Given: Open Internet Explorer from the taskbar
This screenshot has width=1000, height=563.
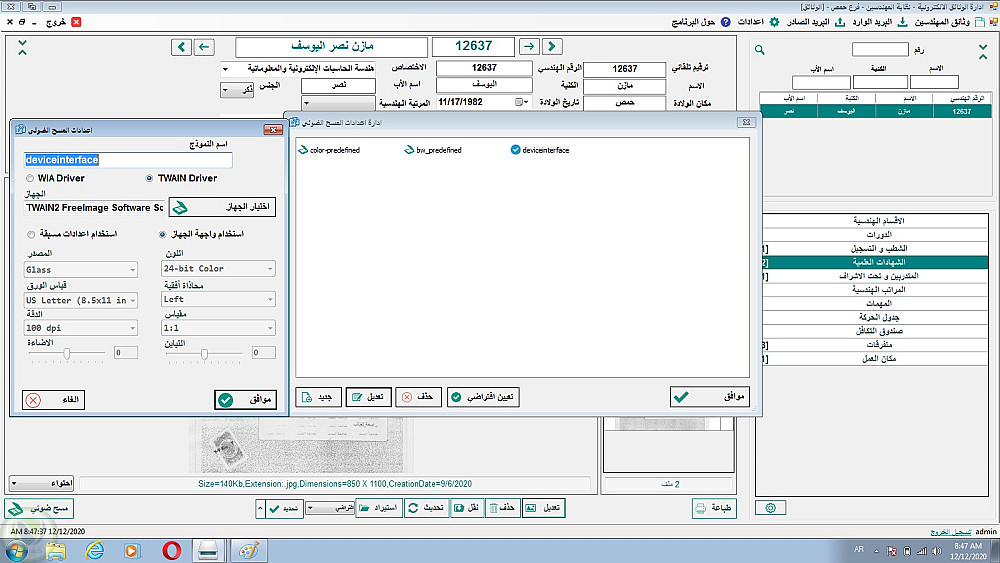Looking at the screenshot, I should (x=95, y=550).
